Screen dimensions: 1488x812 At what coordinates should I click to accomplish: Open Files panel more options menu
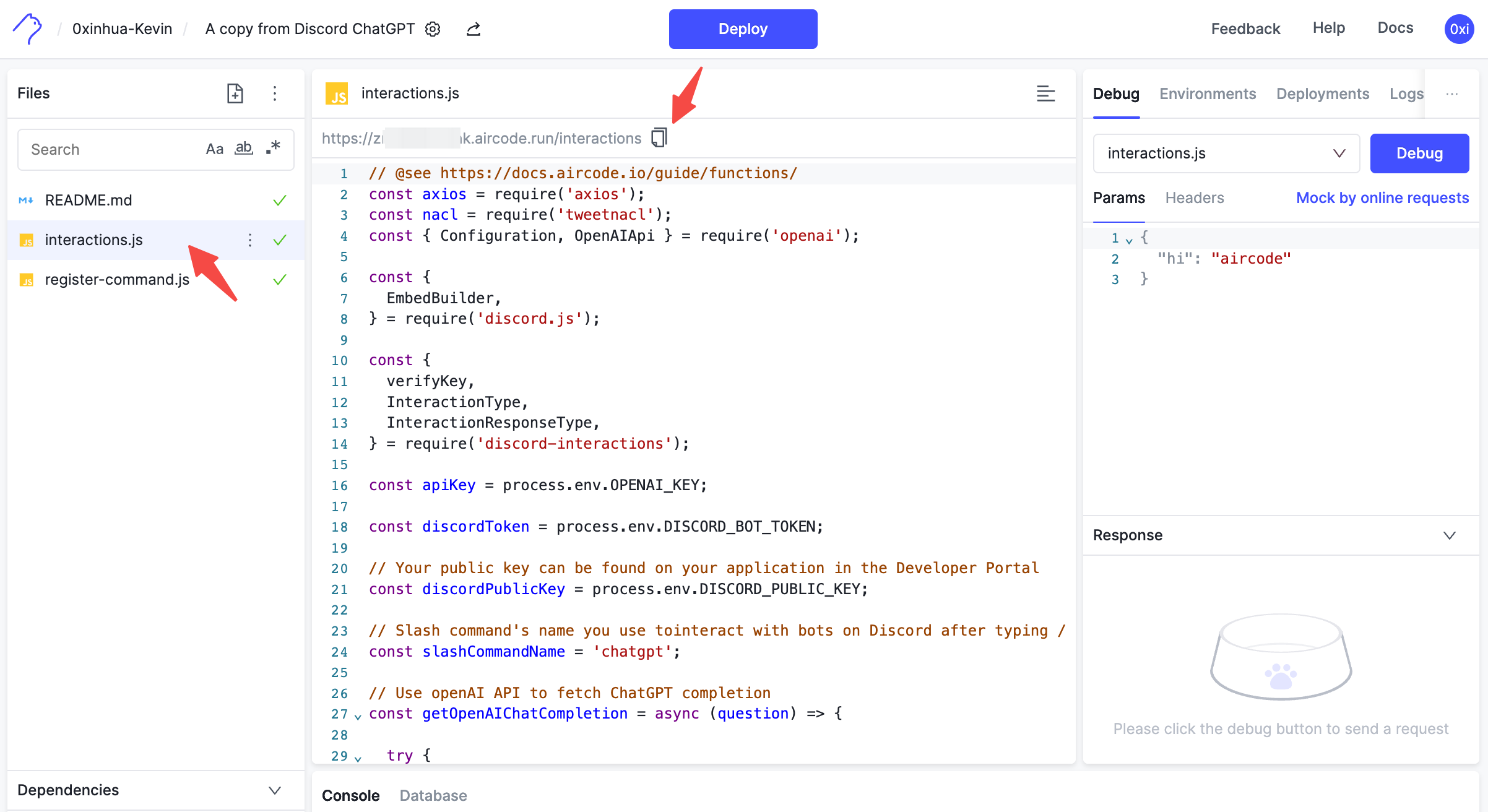tap(275, 93)
